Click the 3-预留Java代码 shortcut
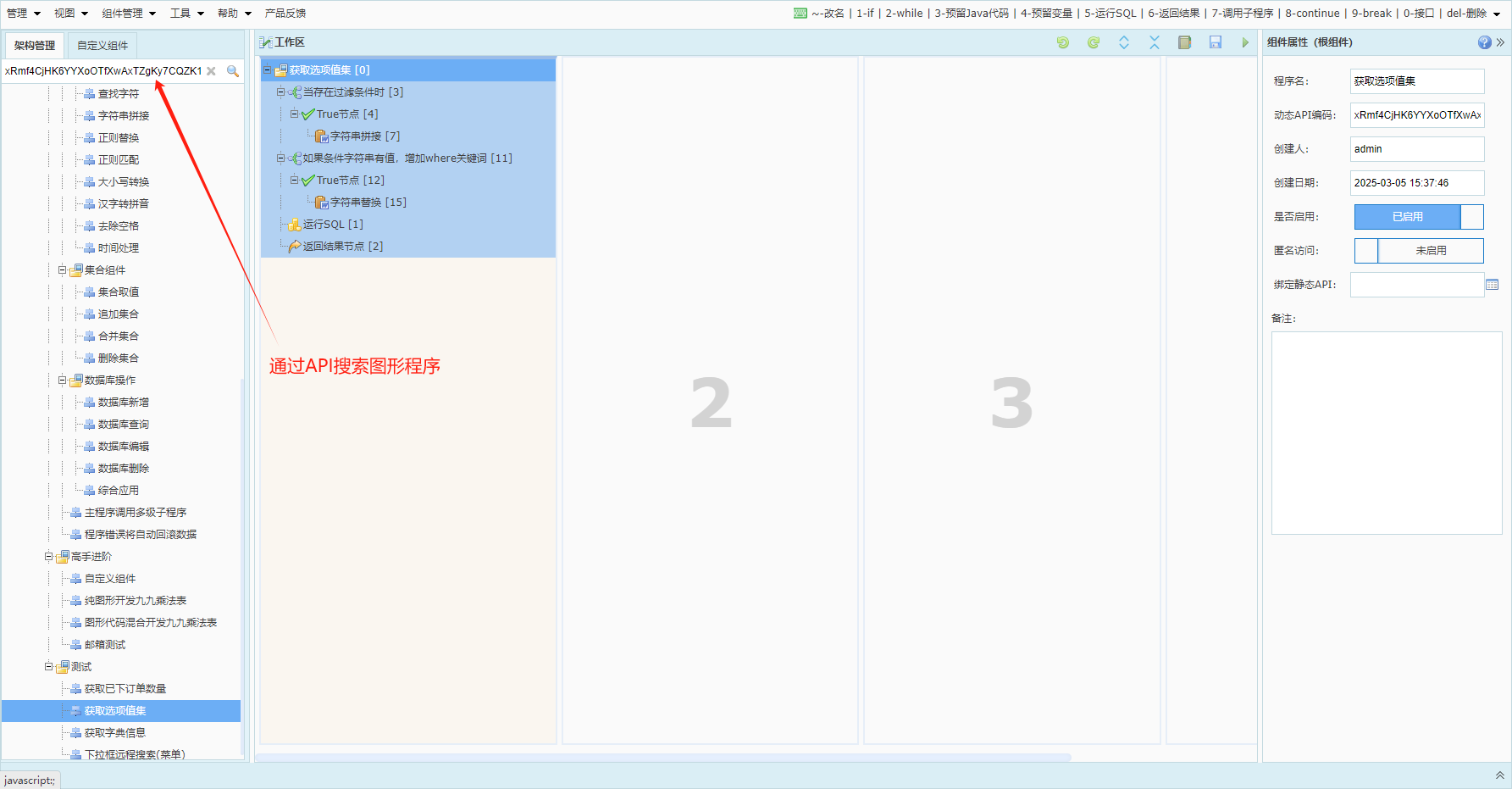Image resolution: width=1512 pixels, height=789 pixels. (x=972, y=13)
